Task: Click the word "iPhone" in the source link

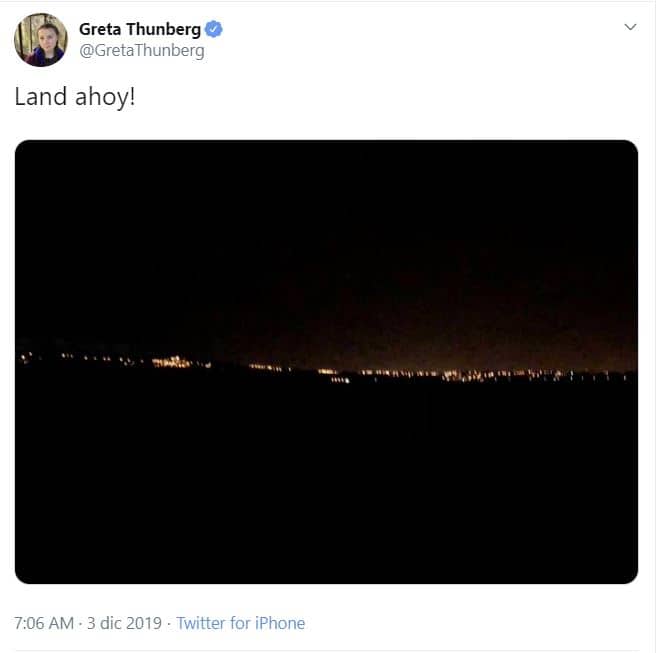Action: 279,623
